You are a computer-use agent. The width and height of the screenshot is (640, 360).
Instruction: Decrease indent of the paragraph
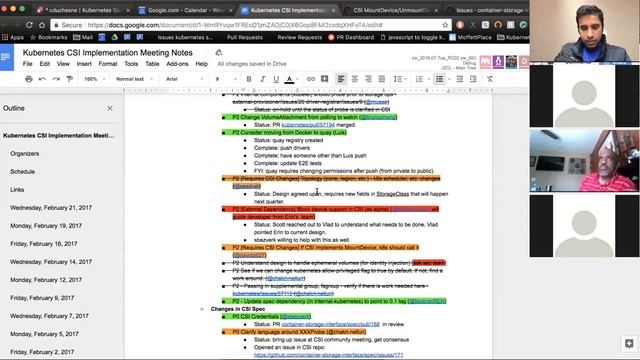(460, 79)
